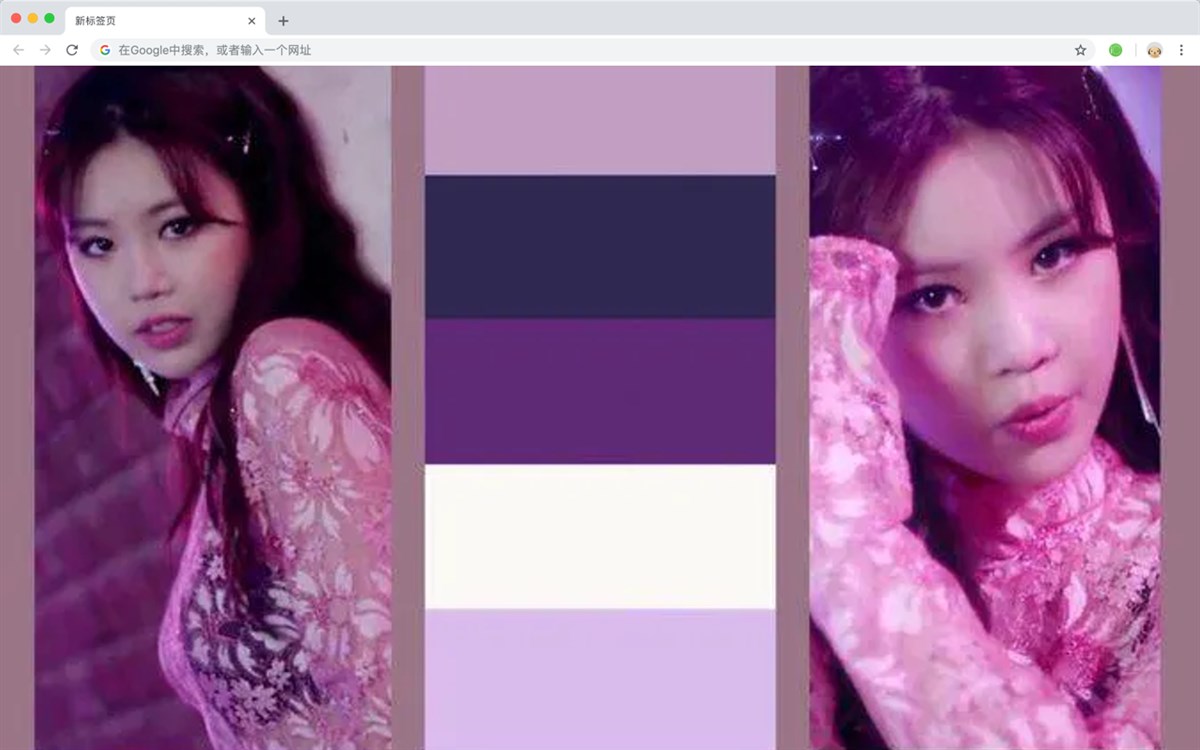This screenshot has height=750, width=1200.
Task: Bookmark this page with the star icon
Action: 1080,50
